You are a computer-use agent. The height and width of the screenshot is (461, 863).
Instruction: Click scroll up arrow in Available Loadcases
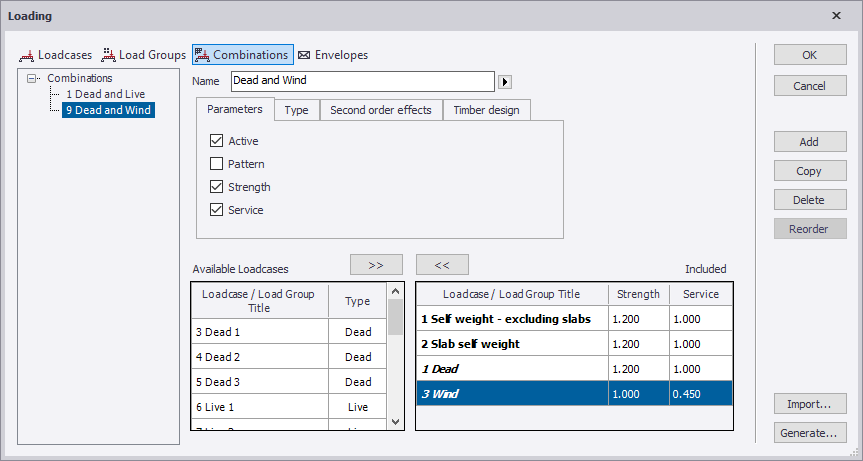point(395,291)
